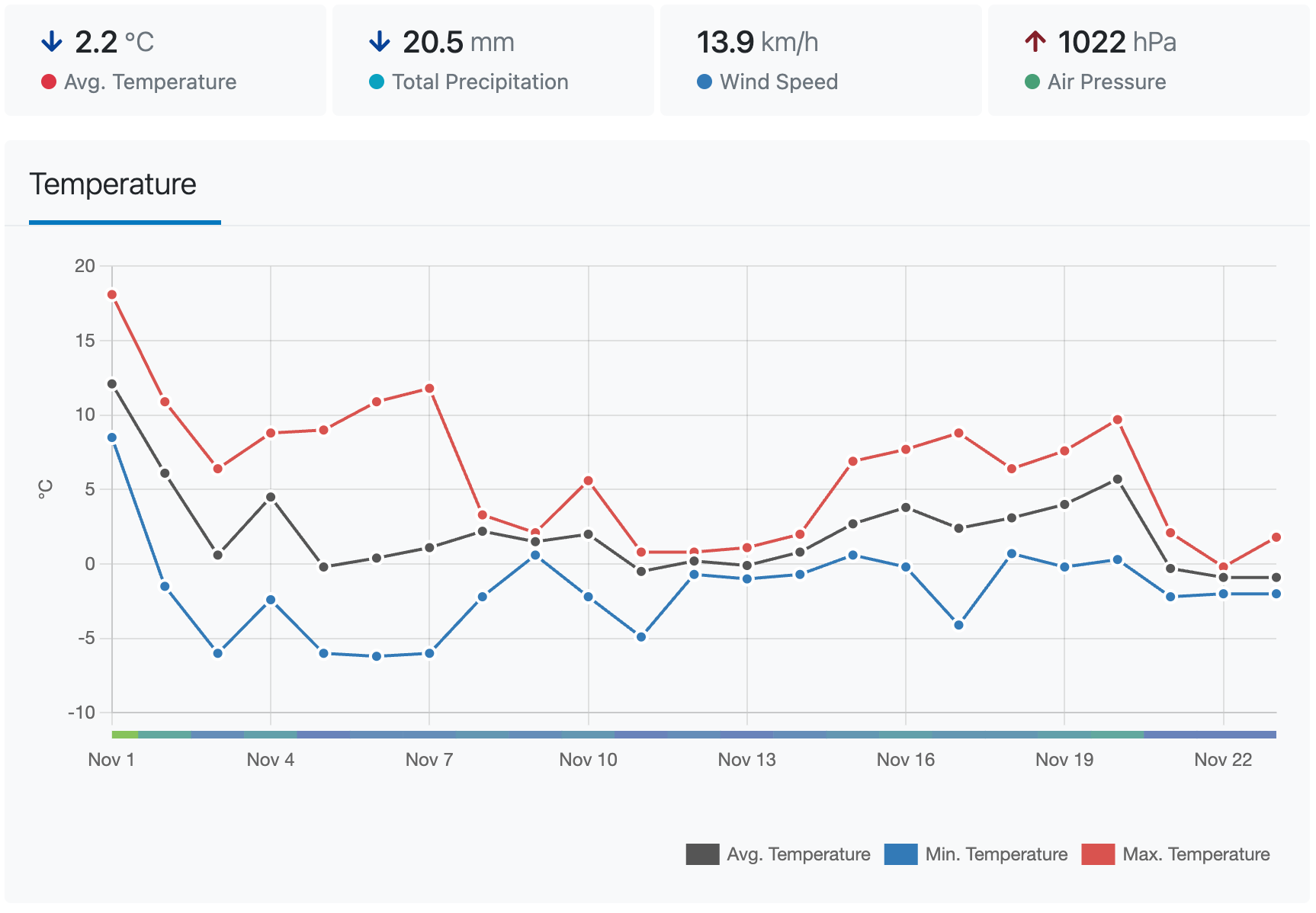Click the Nov 20 avg temperature point
This screenshot has height=913, width=1316.
pyautogui.click(x=1118, y=479)
